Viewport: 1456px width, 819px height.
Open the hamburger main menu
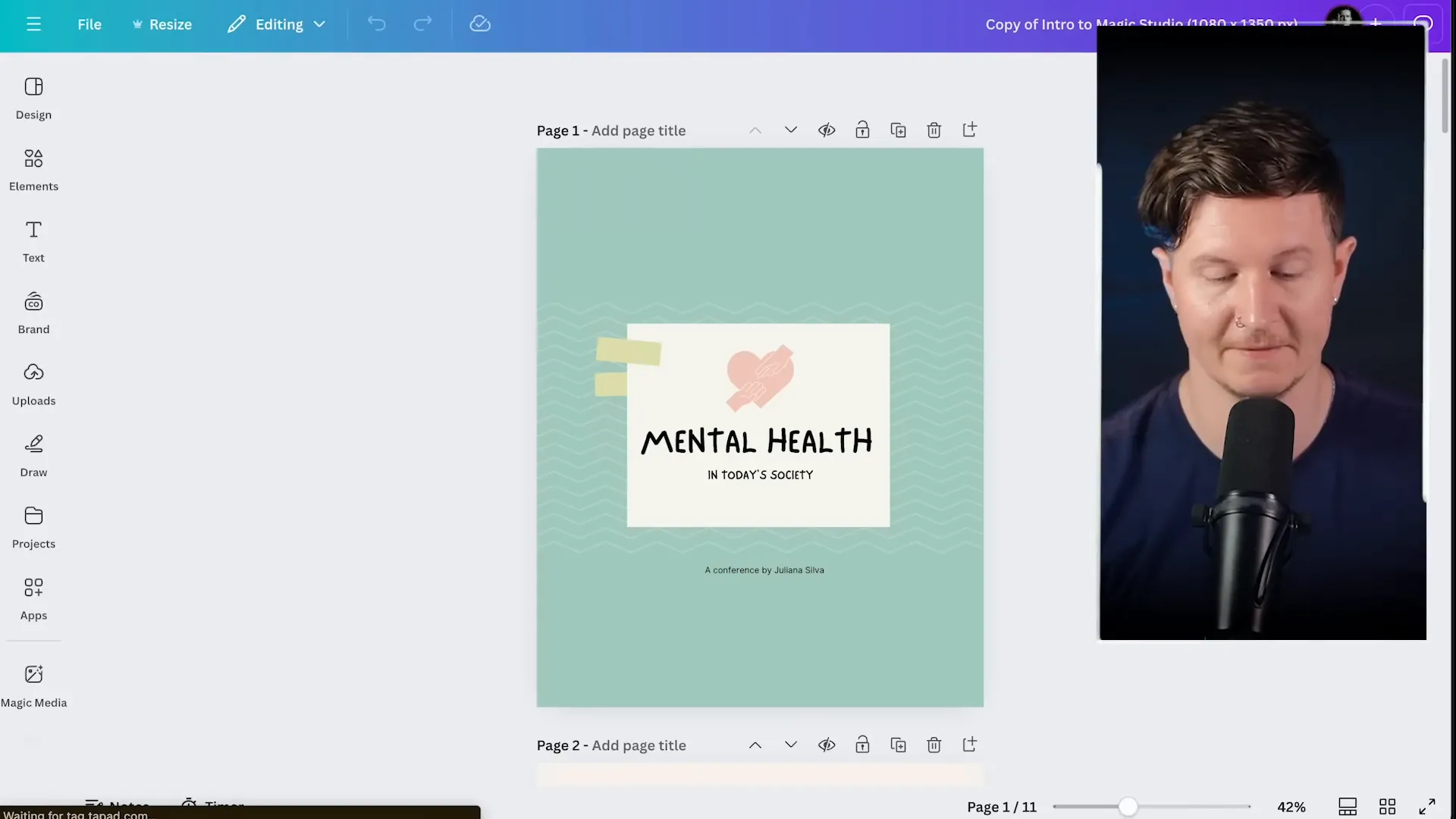pyautogui.click(x=33, y=24)
